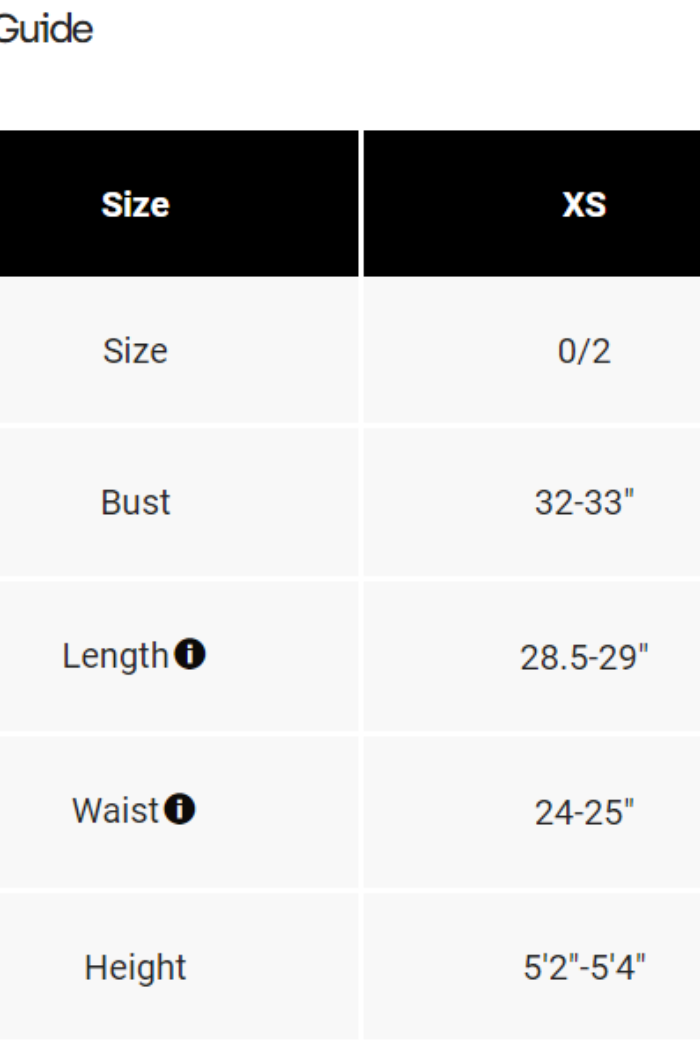The image size is (700, 1050).
Task: Select the Bust row label
Action: pos(136,502)
